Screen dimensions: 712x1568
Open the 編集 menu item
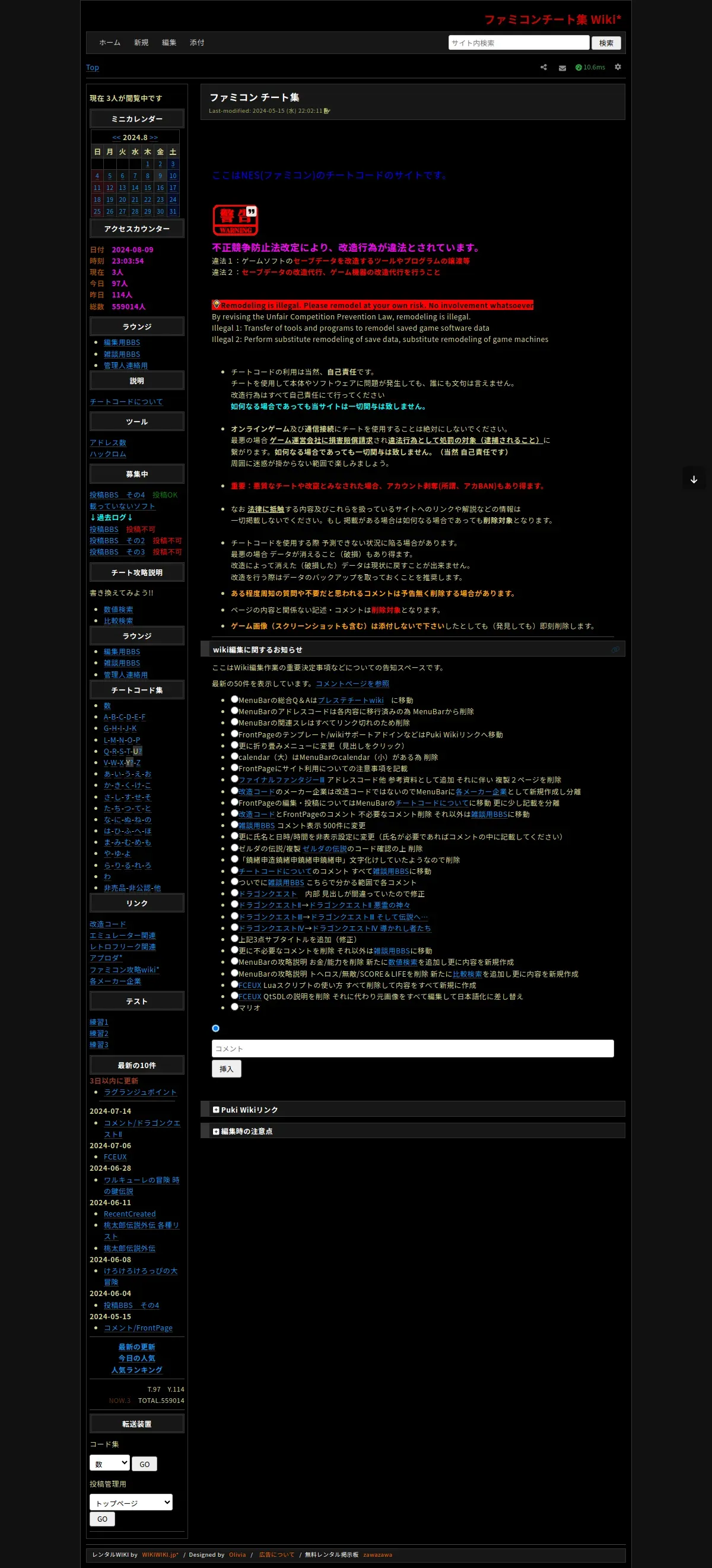[169, 43]
